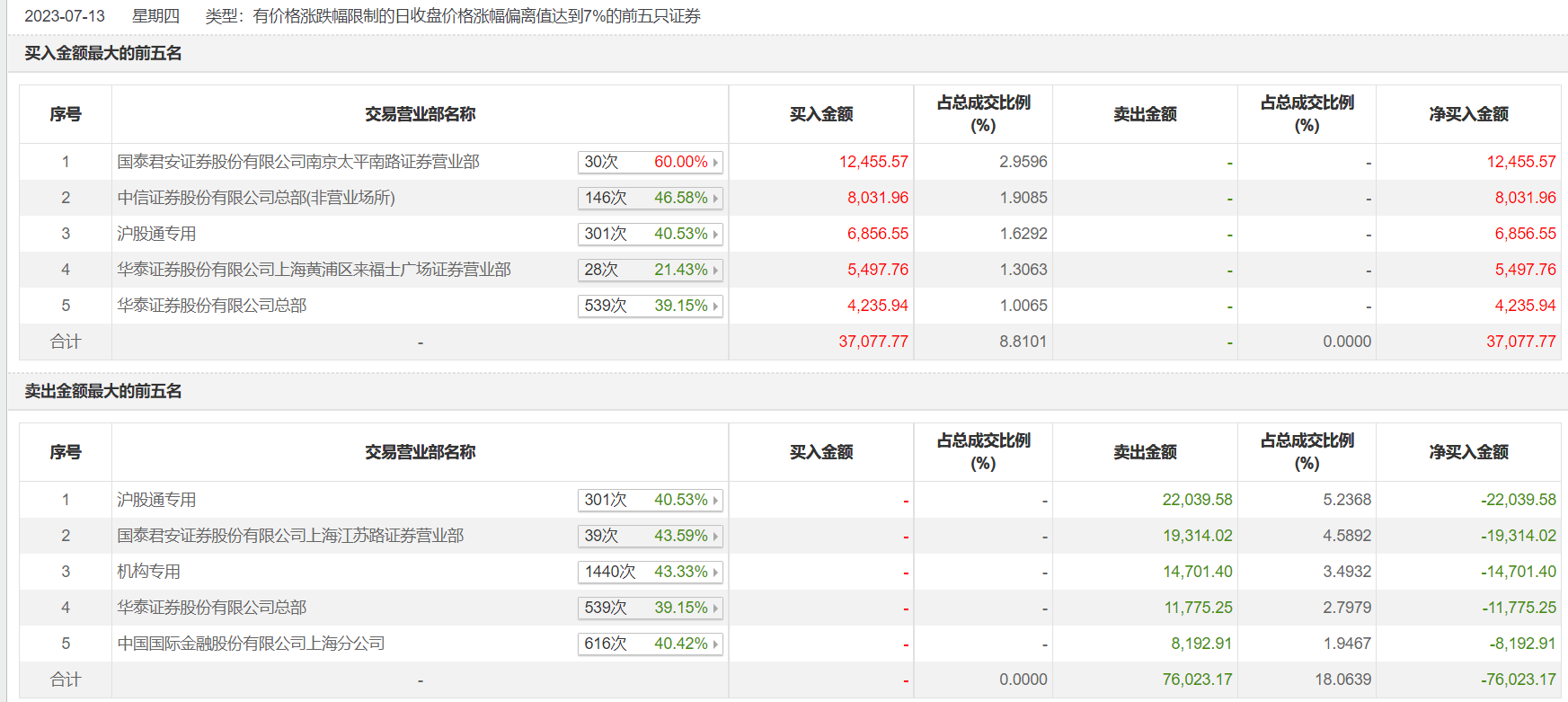Open 华泰证券股份有限公司总部 in sell table

pyautogui.click(x=212, y=608)
